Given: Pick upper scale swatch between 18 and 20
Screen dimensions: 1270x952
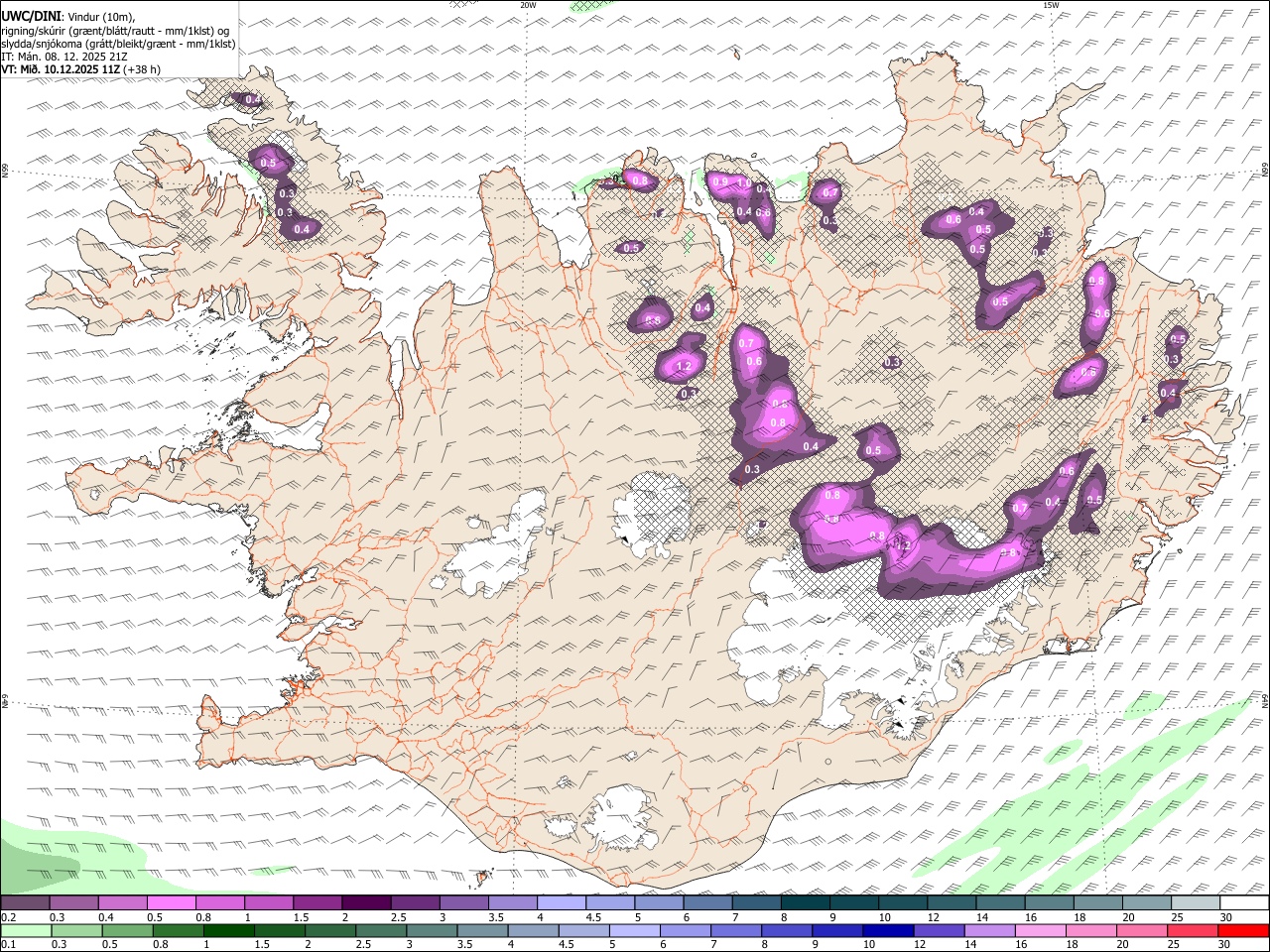Looking at the screenshot, I should (1097, 902).
